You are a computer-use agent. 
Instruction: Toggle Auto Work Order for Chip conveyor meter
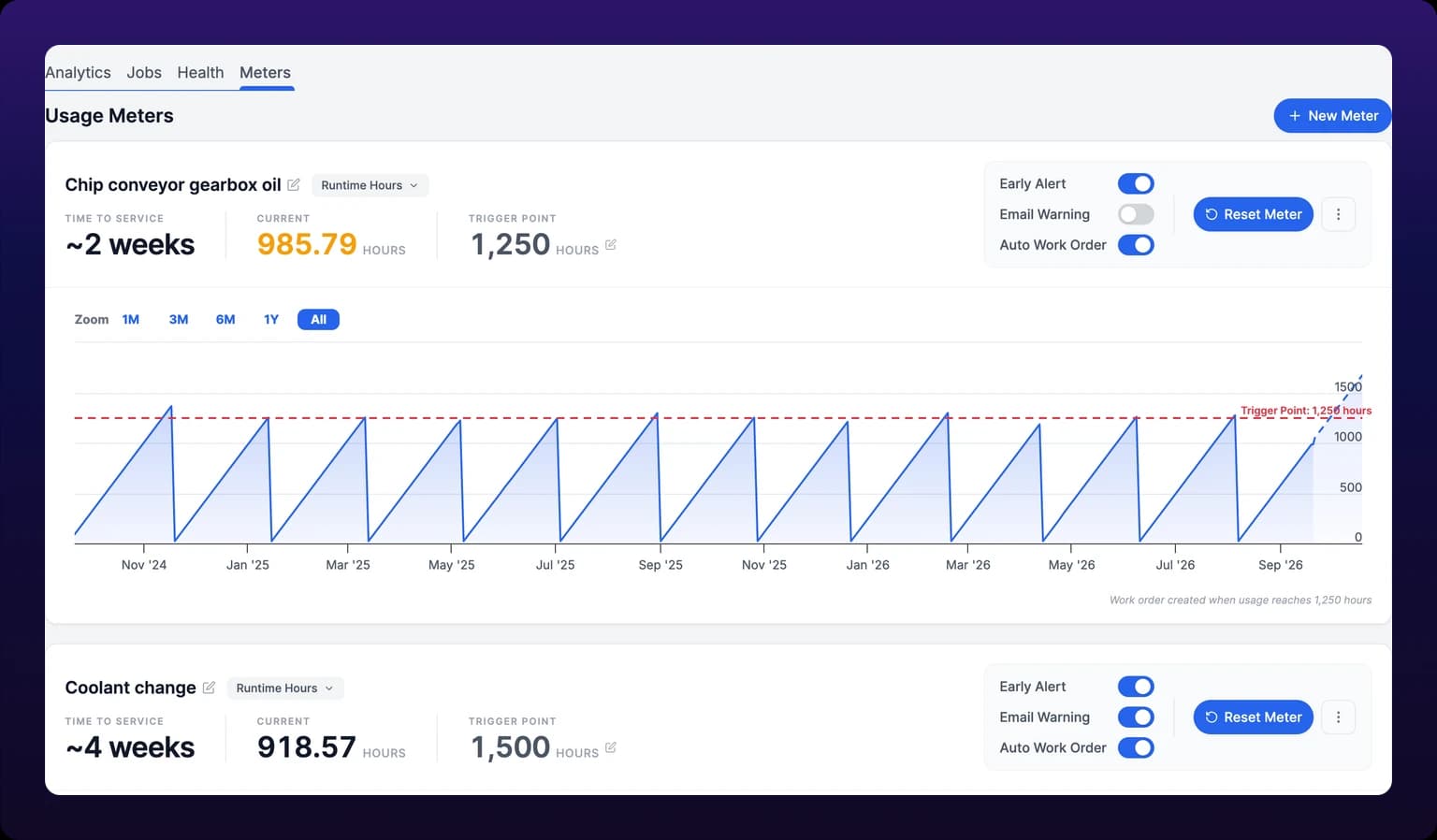point(1136,245)
